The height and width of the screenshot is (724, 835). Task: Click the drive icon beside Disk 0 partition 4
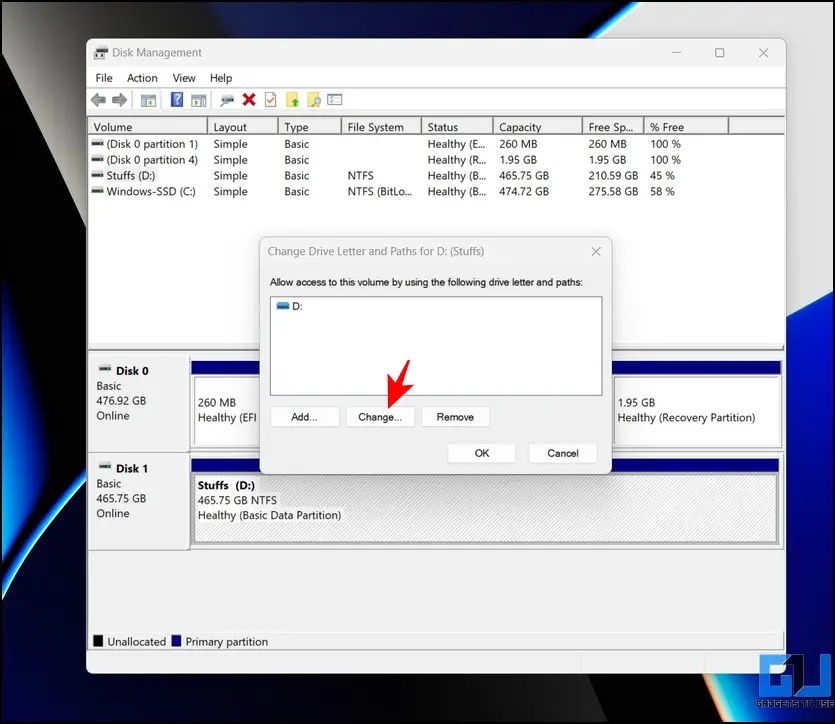(x=97, y=159)
